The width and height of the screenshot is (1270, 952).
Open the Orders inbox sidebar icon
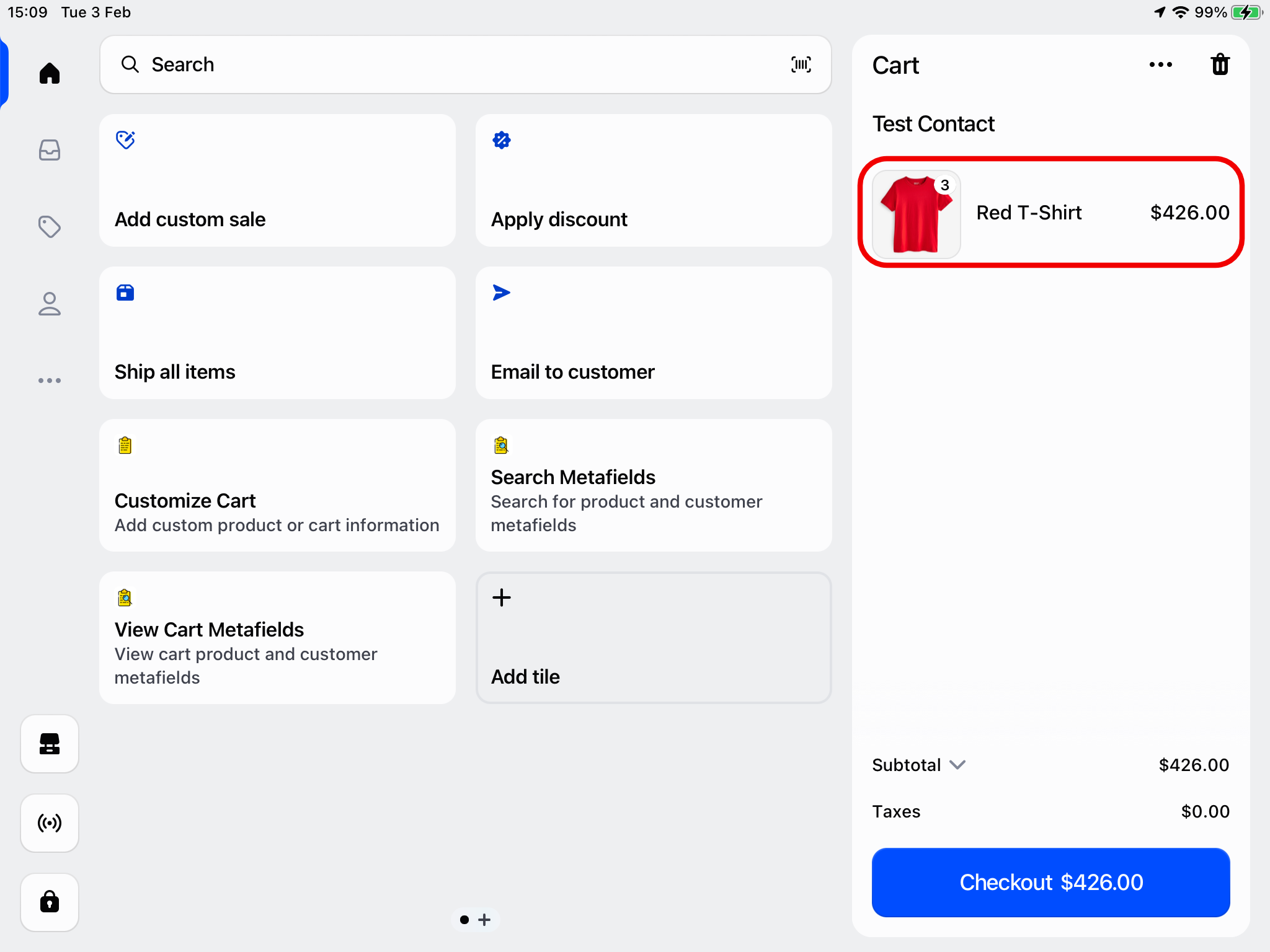coord(50,150)
